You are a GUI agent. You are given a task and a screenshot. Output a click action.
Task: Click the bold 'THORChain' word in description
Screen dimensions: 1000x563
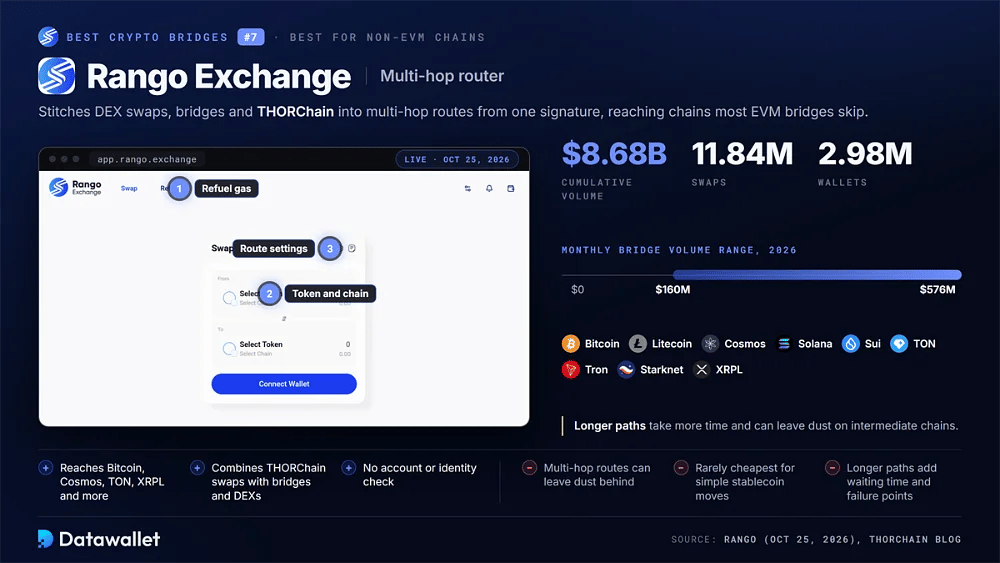pyautogui.click(x=295, y=112)
